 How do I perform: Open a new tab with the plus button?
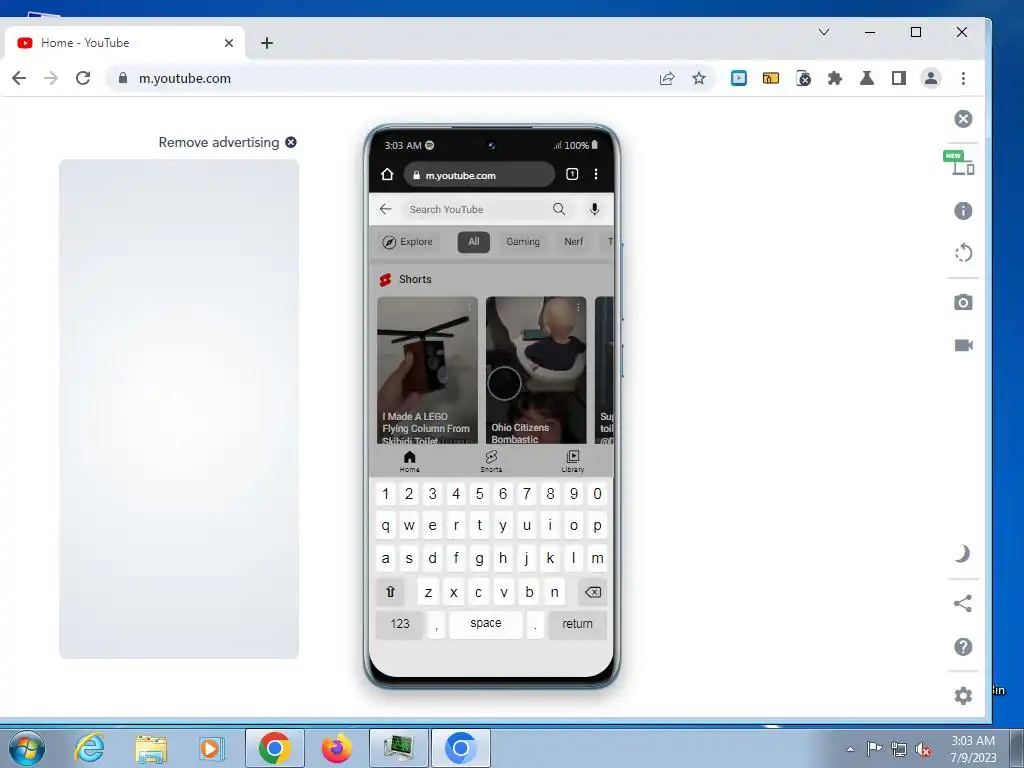266,43
